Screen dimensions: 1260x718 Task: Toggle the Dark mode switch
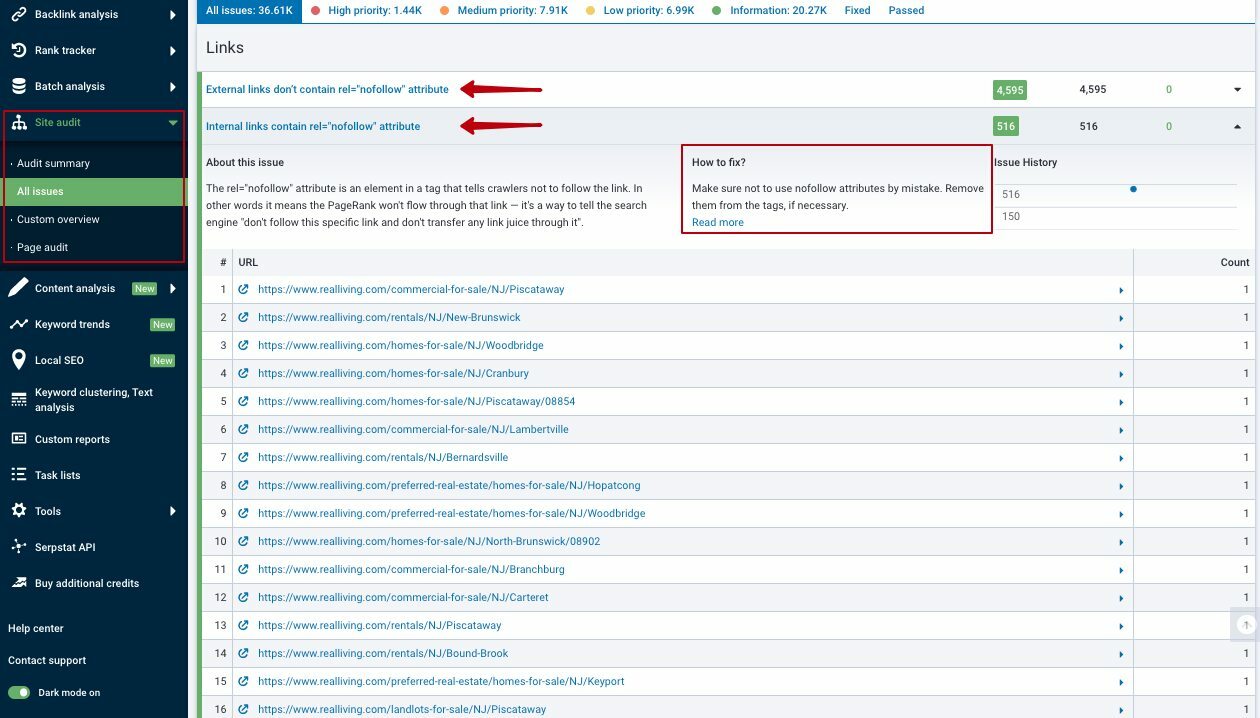(19, 692)
